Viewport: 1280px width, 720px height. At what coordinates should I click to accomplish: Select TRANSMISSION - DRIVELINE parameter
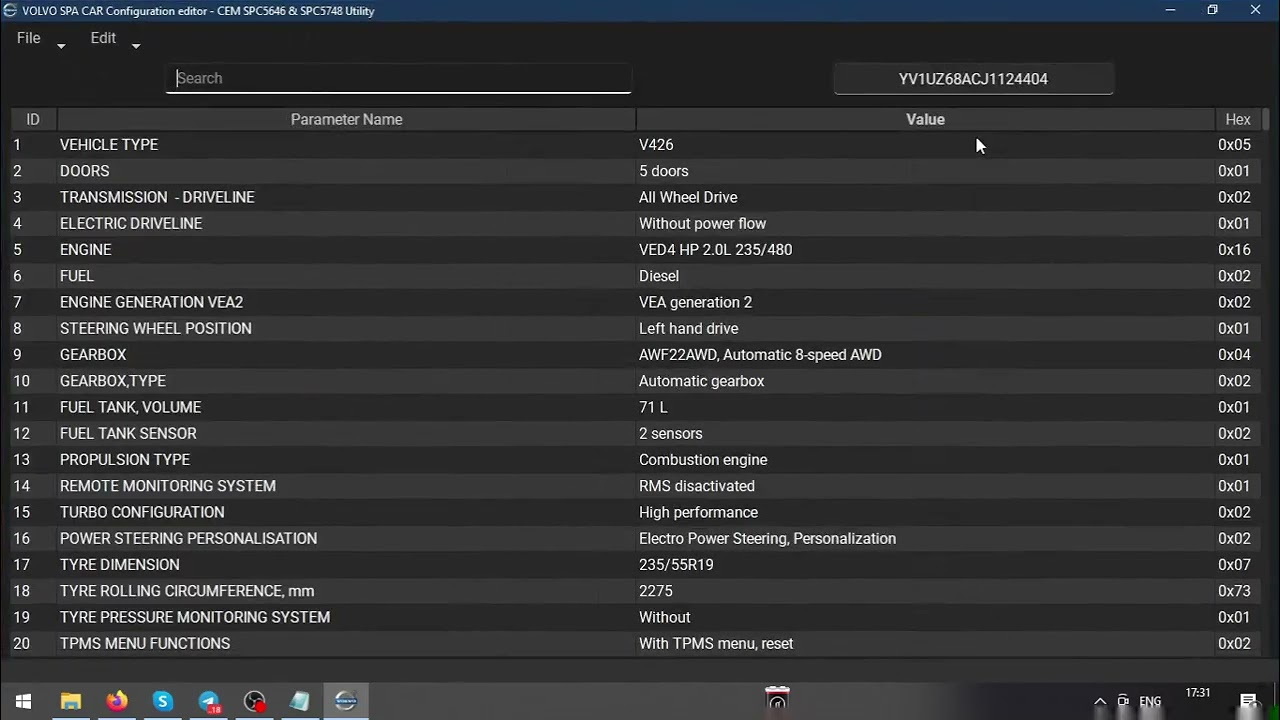point(157,197)
